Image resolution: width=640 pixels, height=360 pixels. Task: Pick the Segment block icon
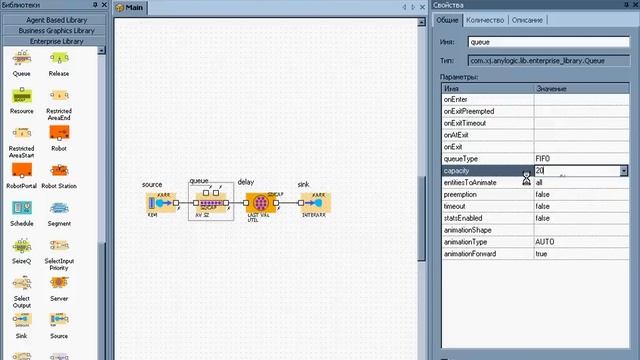pos(59,208)
